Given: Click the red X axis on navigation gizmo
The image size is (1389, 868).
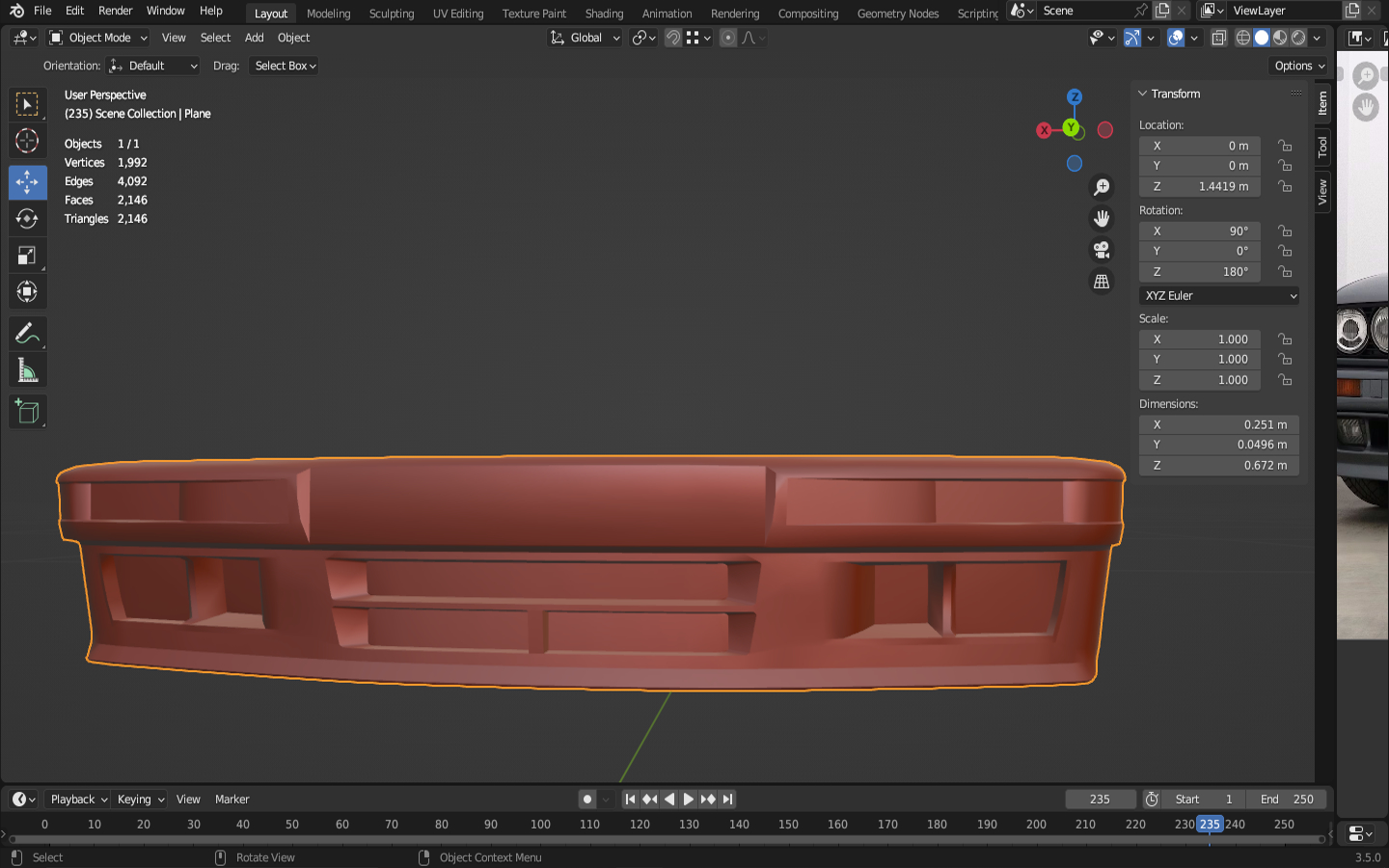Looking at the screenshot, I should [1044, 130].
